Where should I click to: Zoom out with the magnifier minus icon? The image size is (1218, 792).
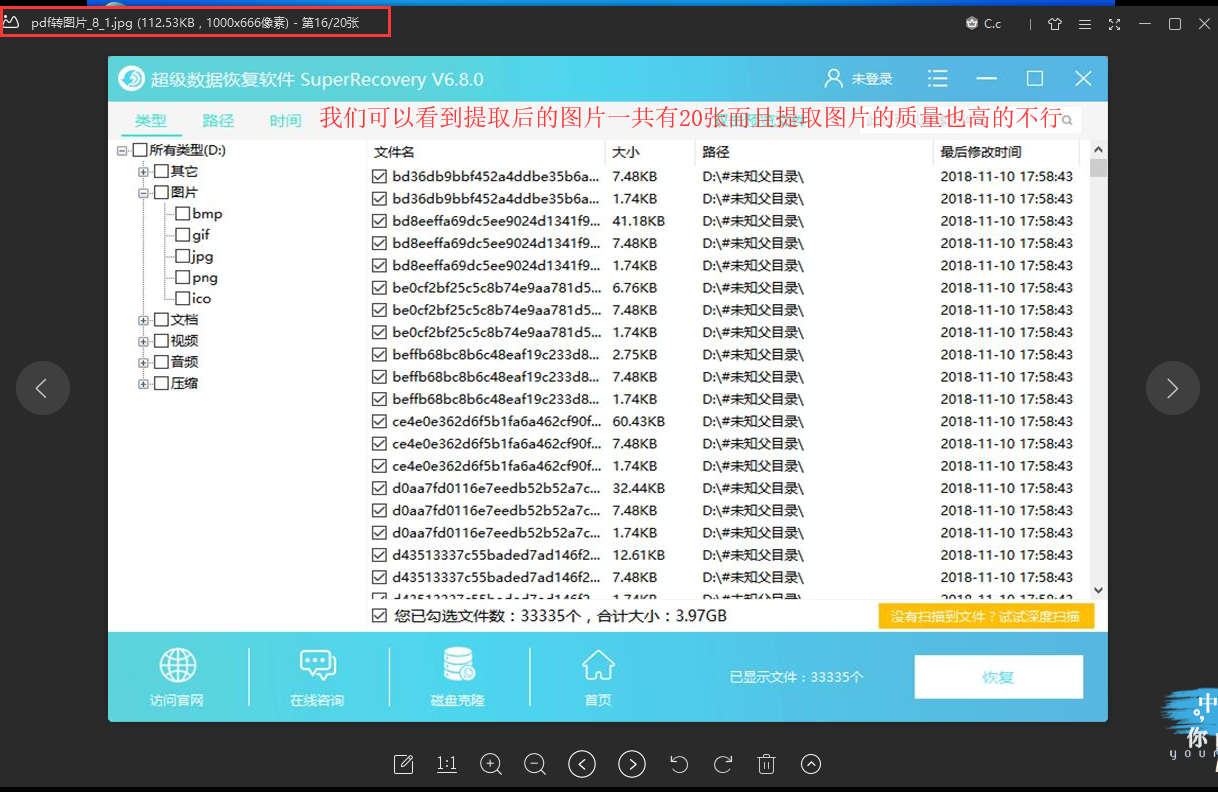click(x=535, y=765)
